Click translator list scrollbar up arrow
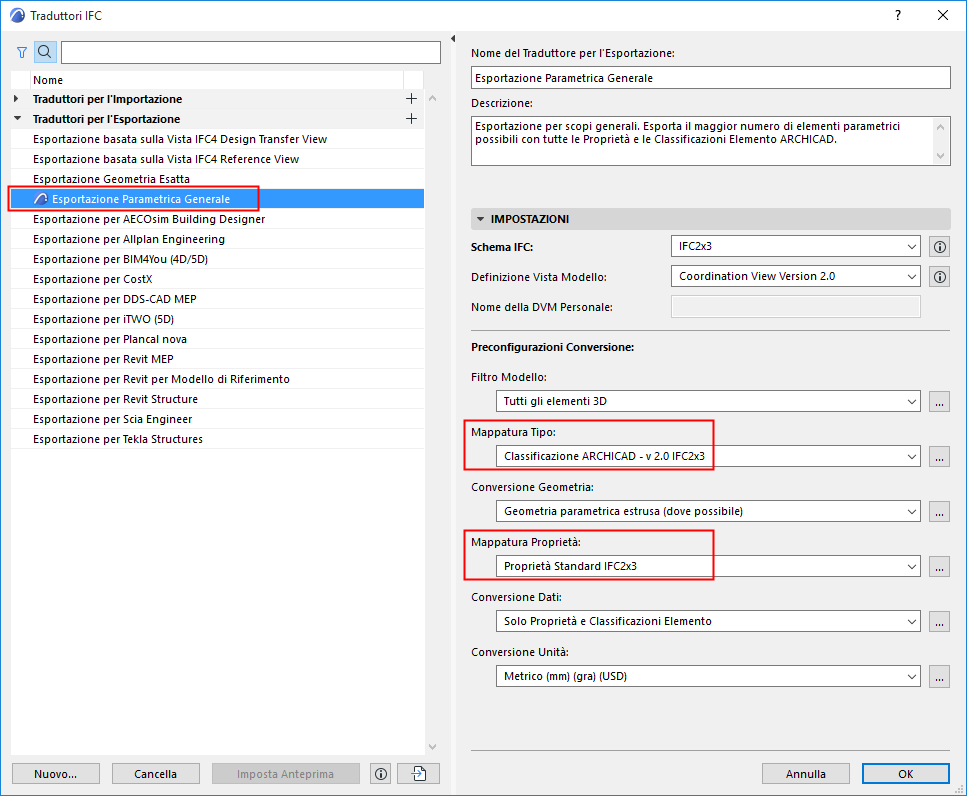967x796 pixels. point(432,98)
